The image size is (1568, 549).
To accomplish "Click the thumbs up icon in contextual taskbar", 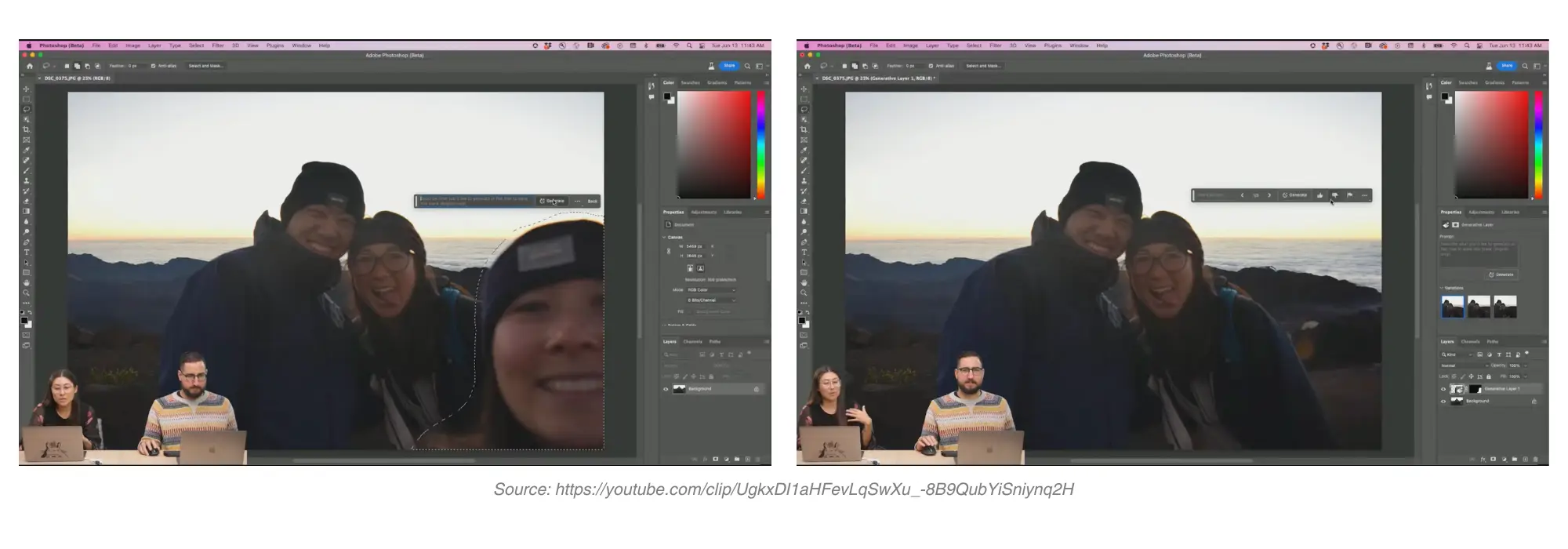I will [x=1320, y=195].
